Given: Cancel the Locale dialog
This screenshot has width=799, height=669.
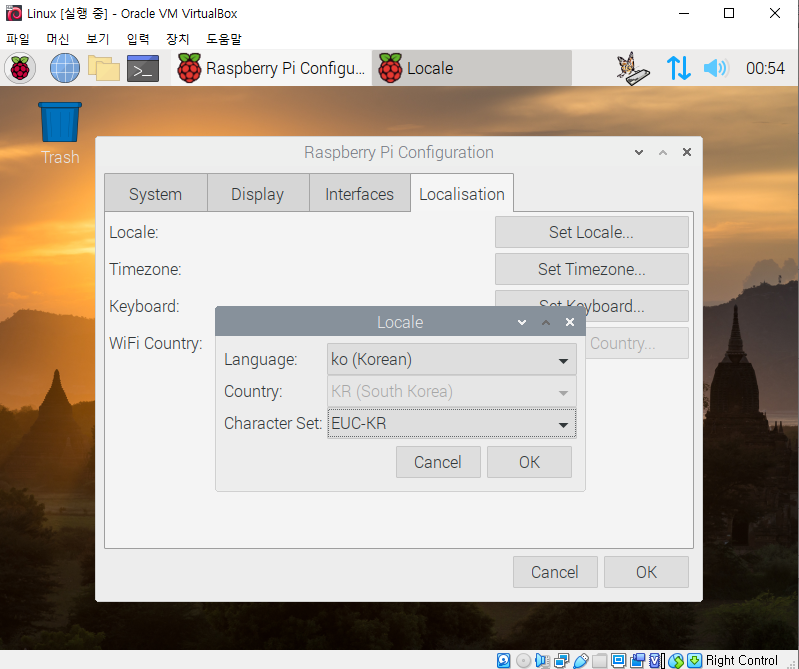Looking at the screenshot, I should click(438, 462).
